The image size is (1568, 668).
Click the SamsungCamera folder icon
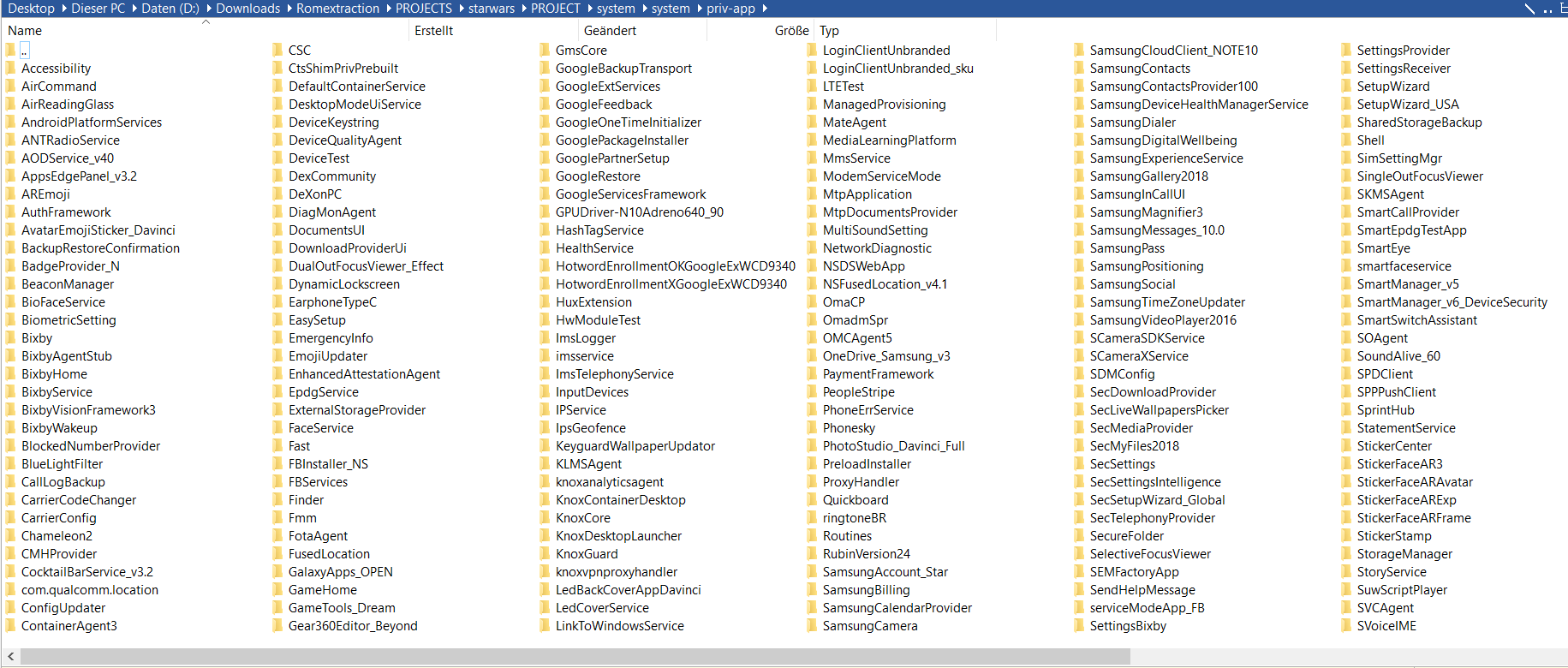click(x=812, y=626)
